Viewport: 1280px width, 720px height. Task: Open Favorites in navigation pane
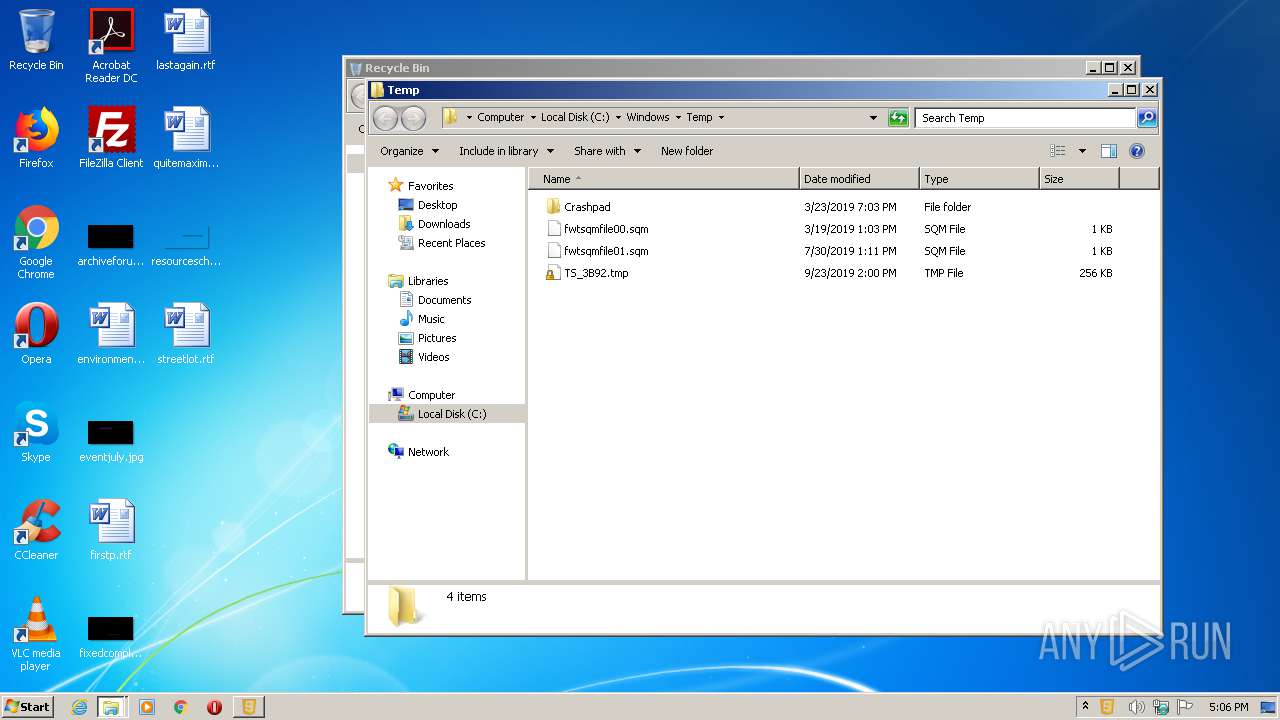coord(430,186)
